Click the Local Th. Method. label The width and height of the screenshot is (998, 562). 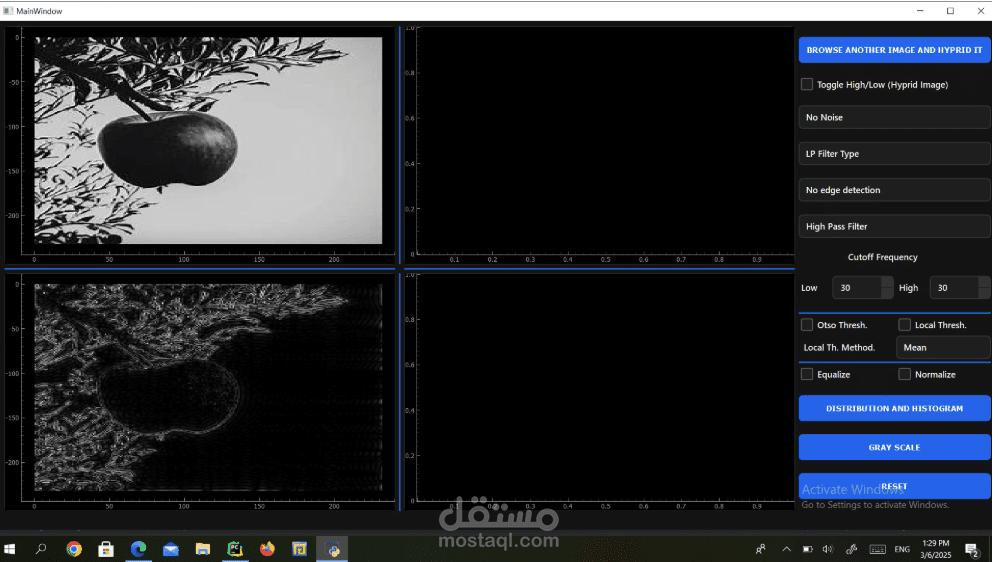click(x=839, y=348)
